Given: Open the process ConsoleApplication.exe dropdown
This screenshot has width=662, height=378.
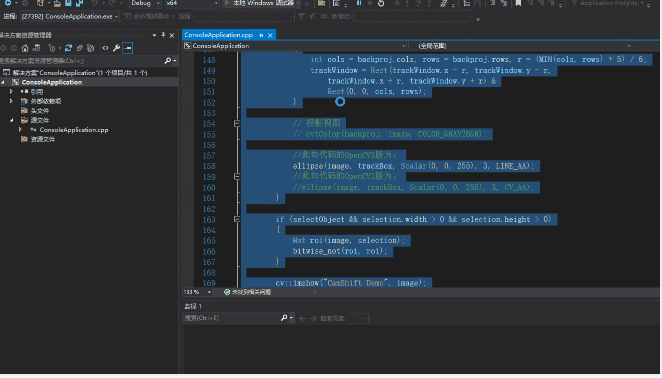Looking at the screenshot, I should [x=71, y=16].
